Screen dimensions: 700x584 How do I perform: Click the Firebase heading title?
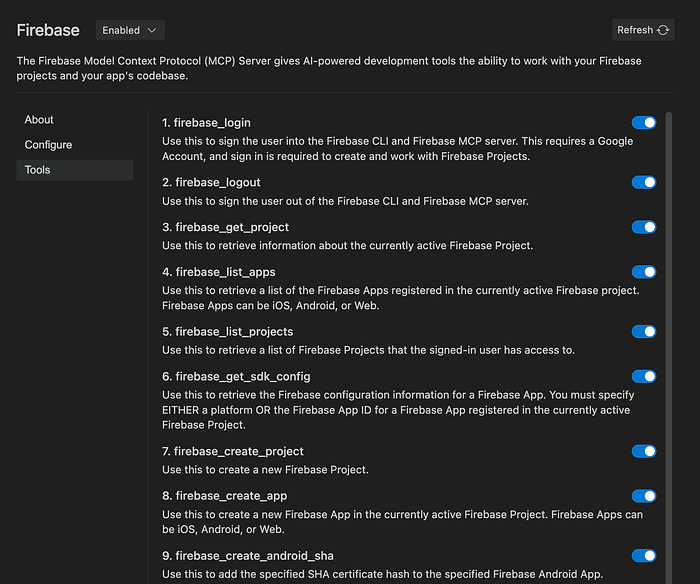point(48,30)
